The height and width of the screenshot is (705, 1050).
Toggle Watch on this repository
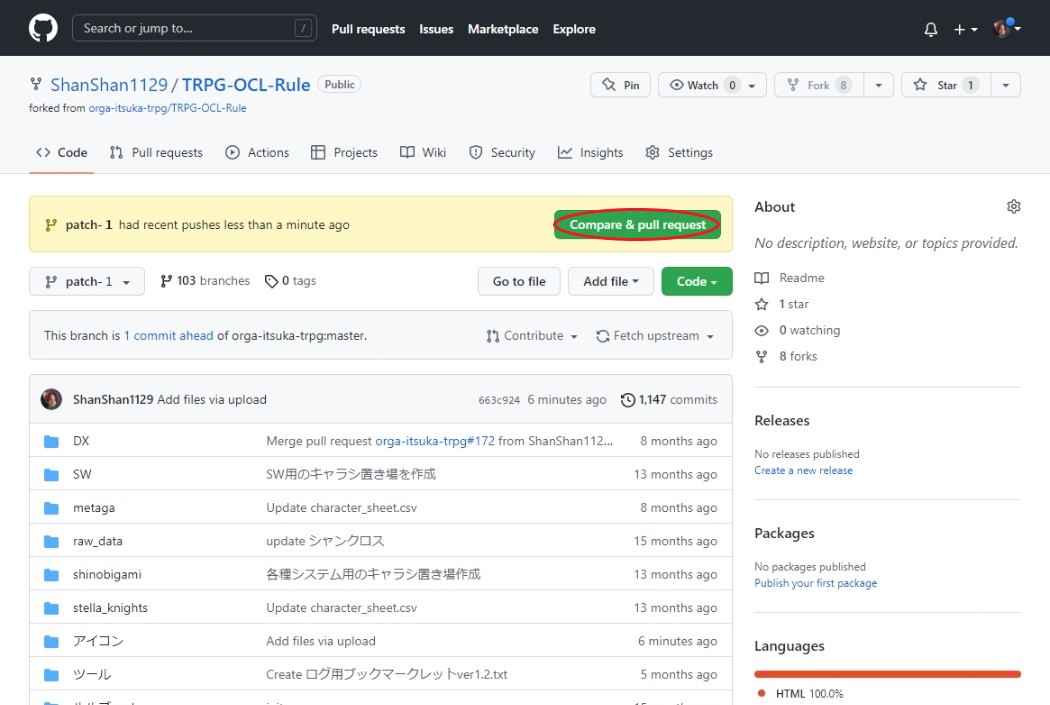(x=712, y=85)
